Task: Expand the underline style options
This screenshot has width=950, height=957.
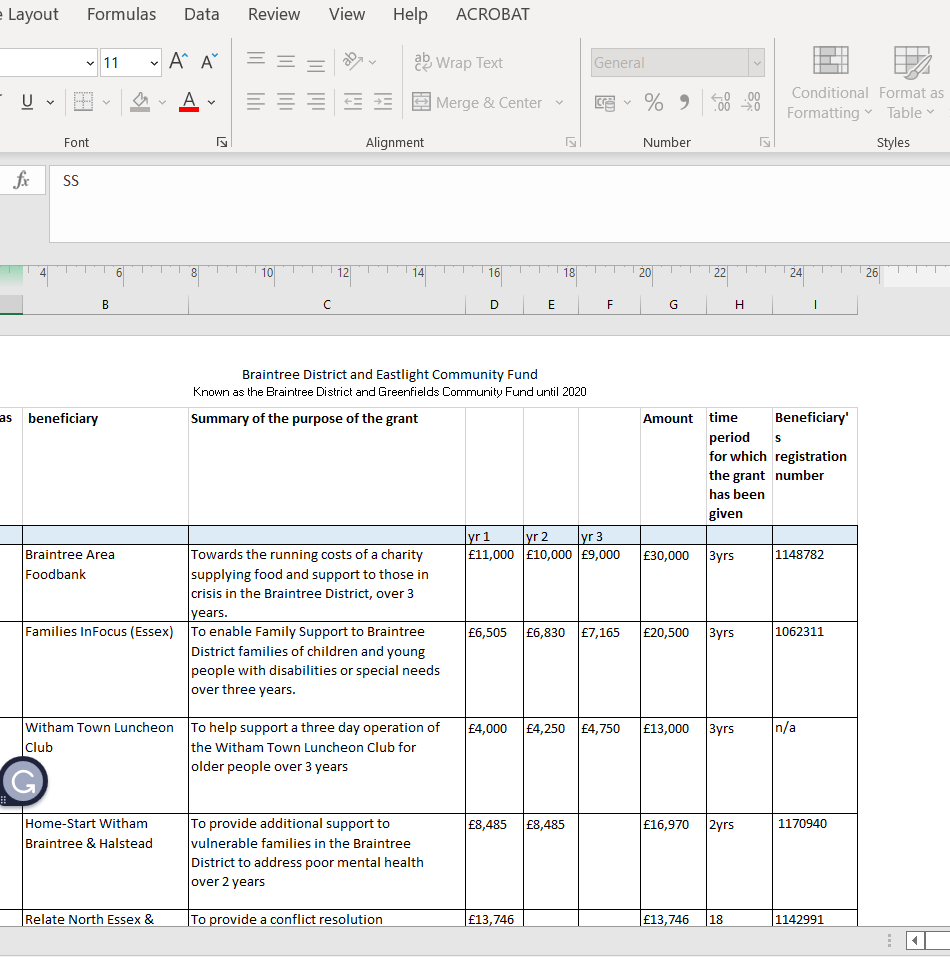Action: 50,103
